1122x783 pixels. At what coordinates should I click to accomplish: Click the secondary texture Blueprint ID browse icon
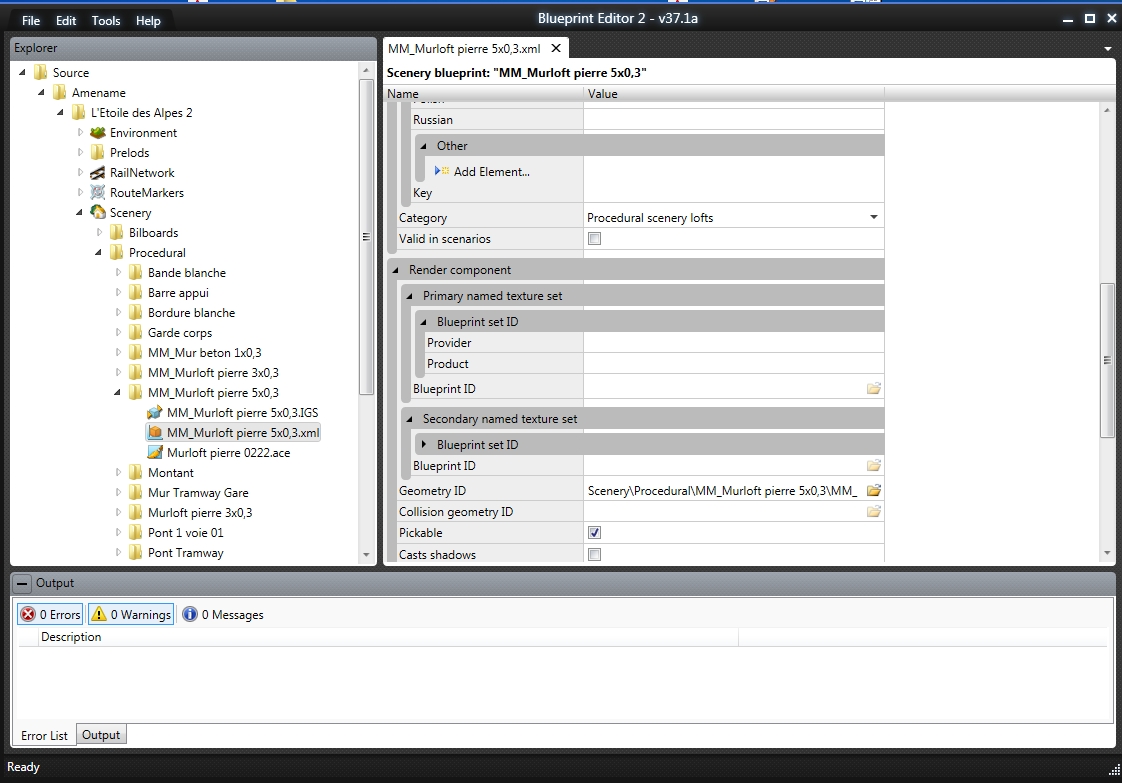click(x=874, y=465)
